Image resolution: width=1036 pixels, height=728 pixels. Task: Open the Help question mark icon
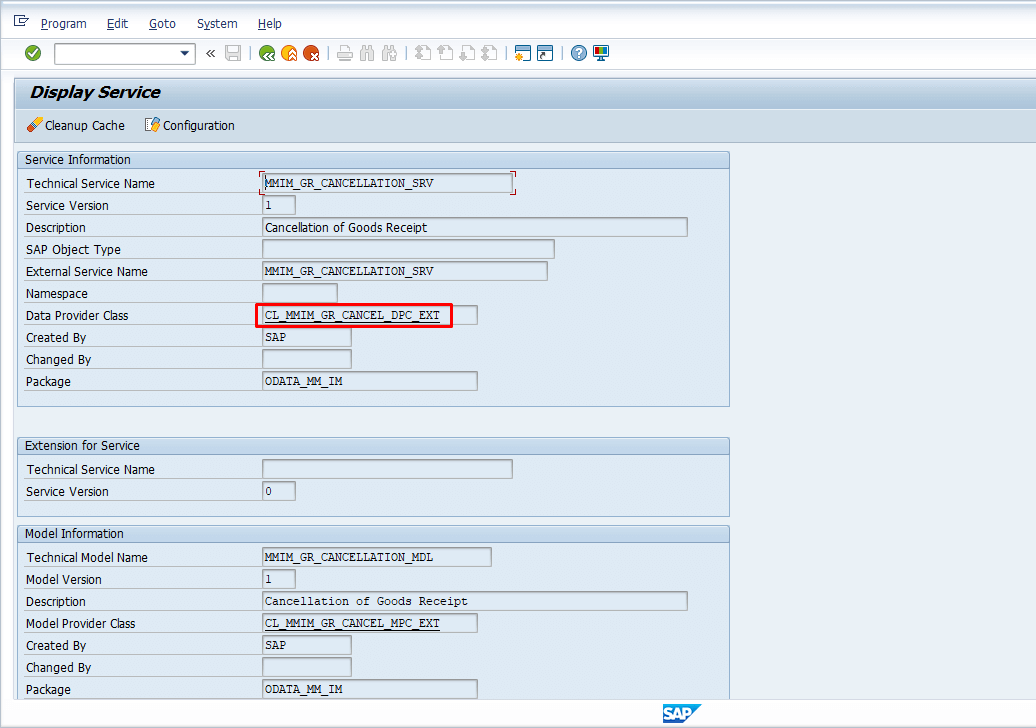578,53
